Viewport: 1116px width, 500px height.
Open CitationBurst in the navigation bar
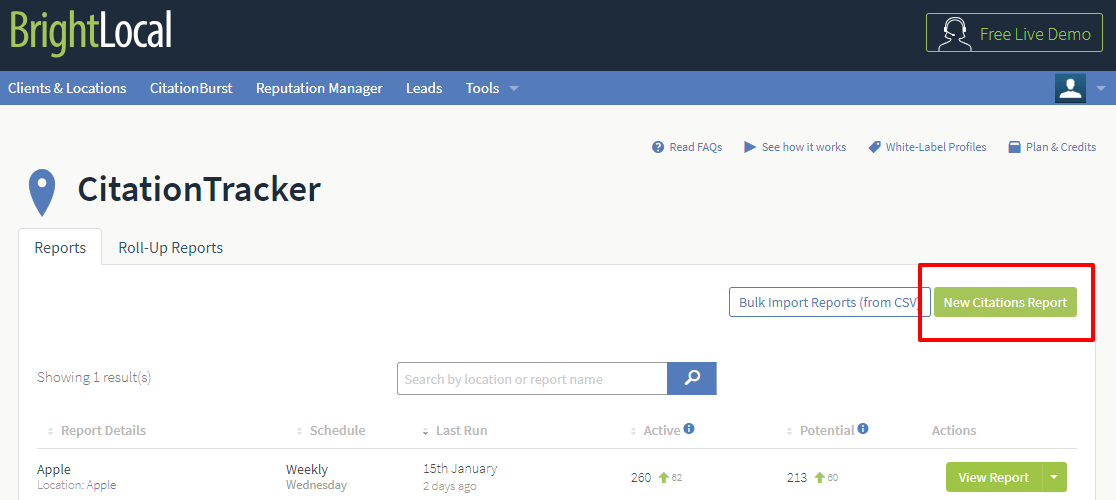tap(191, 88)
